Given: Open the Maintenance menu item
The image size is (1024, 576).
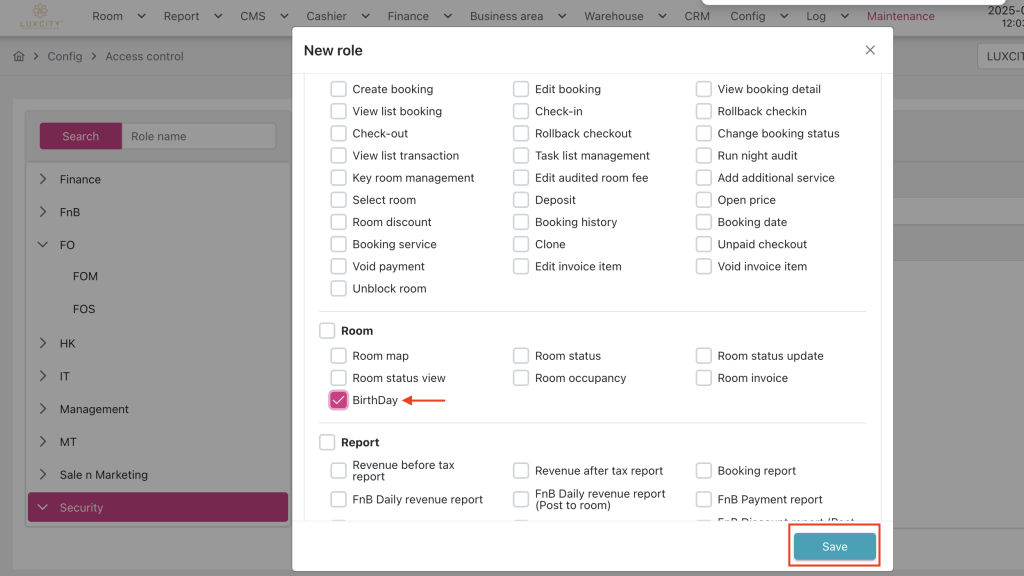Looking at the screenshot, I should pos(900,16).
